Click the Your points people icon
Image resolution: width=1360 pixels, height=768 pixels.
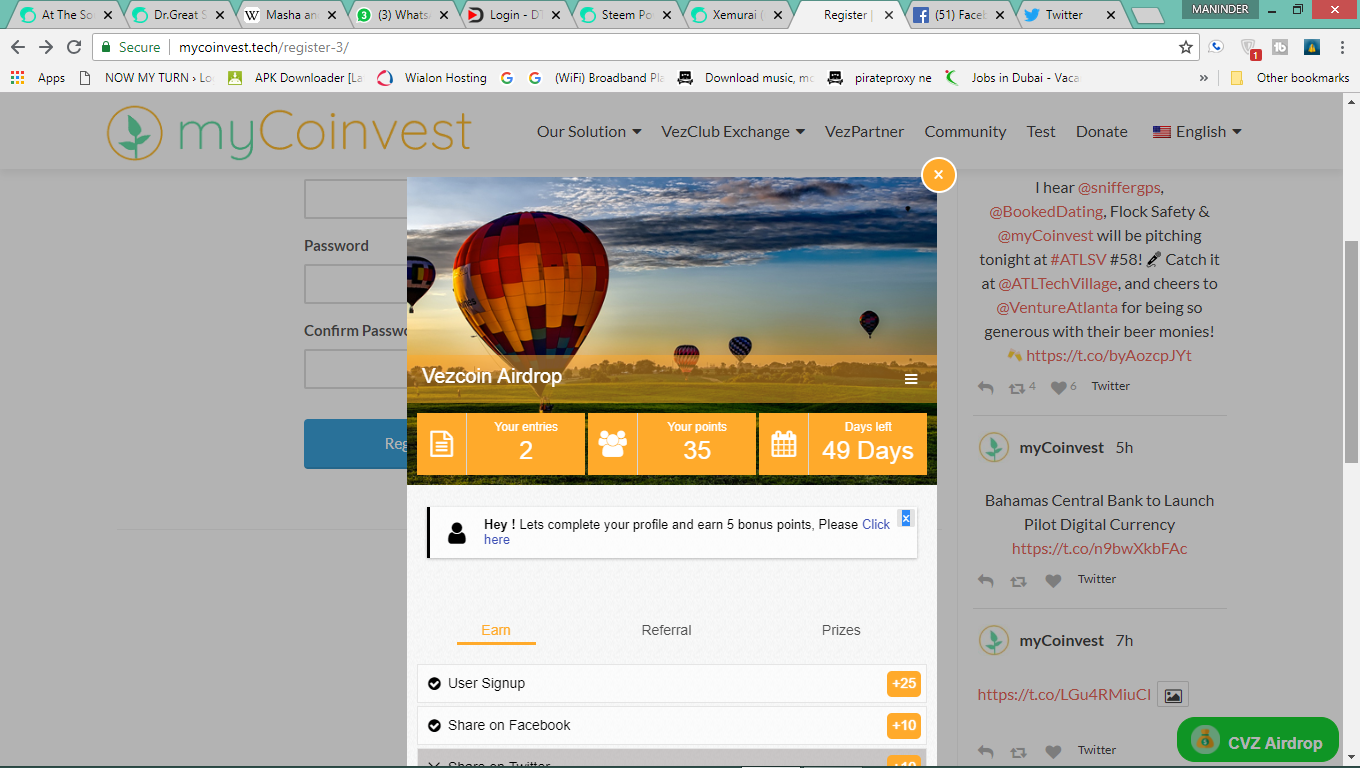(x=612, y=444)
